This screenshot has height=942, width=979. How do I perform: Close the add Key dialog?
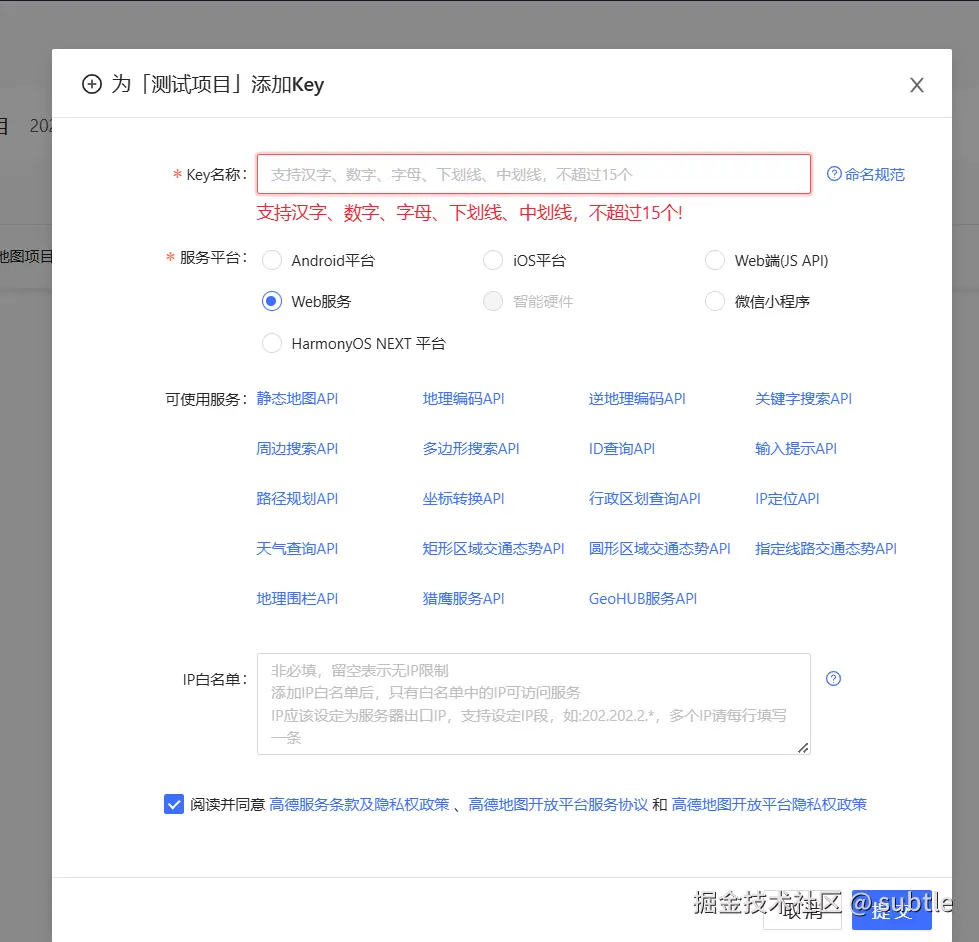916,85
